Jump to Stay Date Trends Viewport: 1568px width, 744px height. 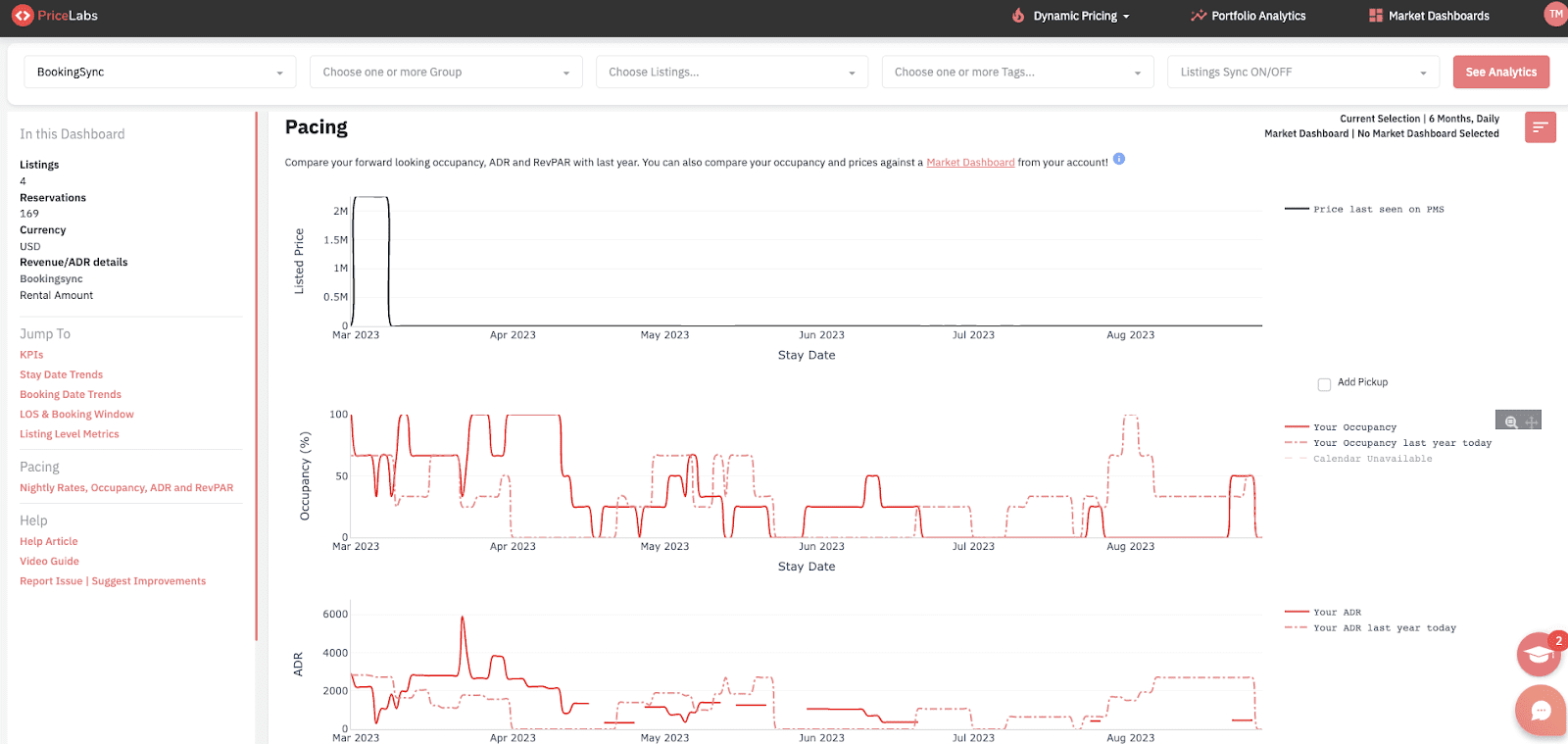61,374
